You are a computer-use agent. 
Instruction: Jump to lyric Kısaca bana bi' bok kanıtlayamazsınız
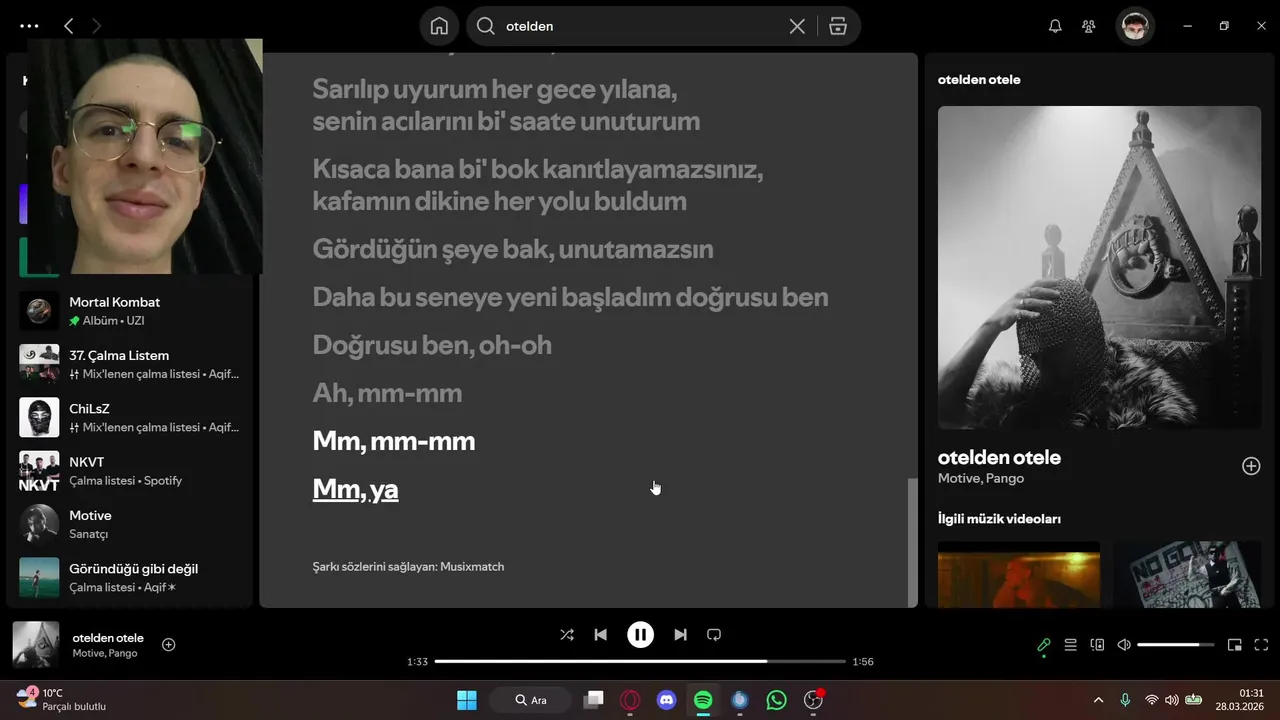pos(538,185)
